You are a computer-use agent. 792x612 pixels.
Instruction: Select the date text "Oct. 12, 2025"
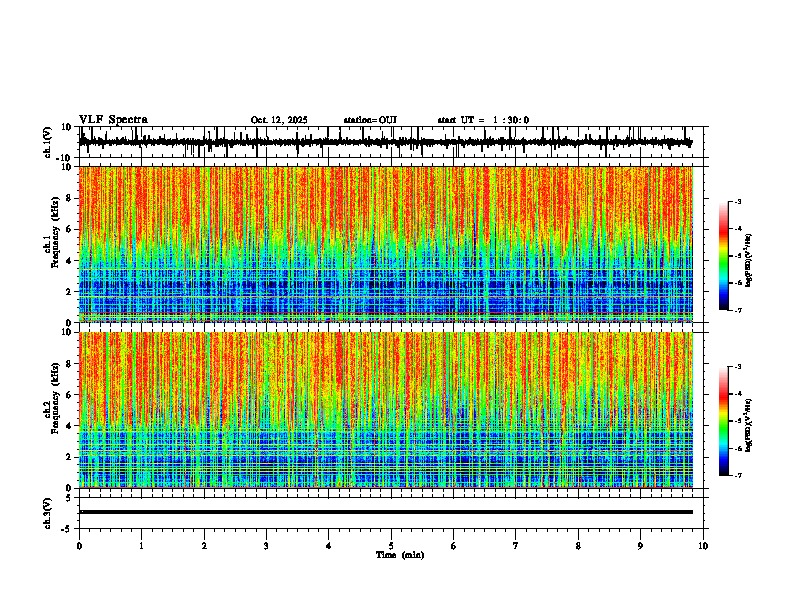click(279, 120)
